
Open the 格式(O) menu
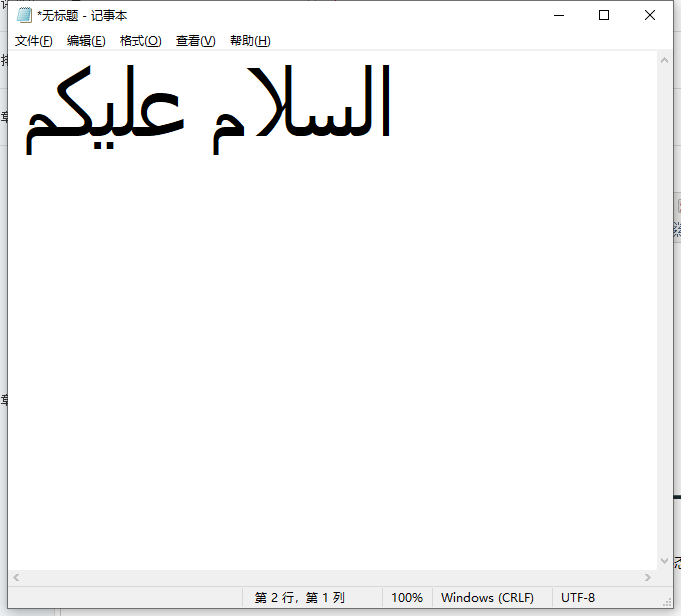point(140,41)
